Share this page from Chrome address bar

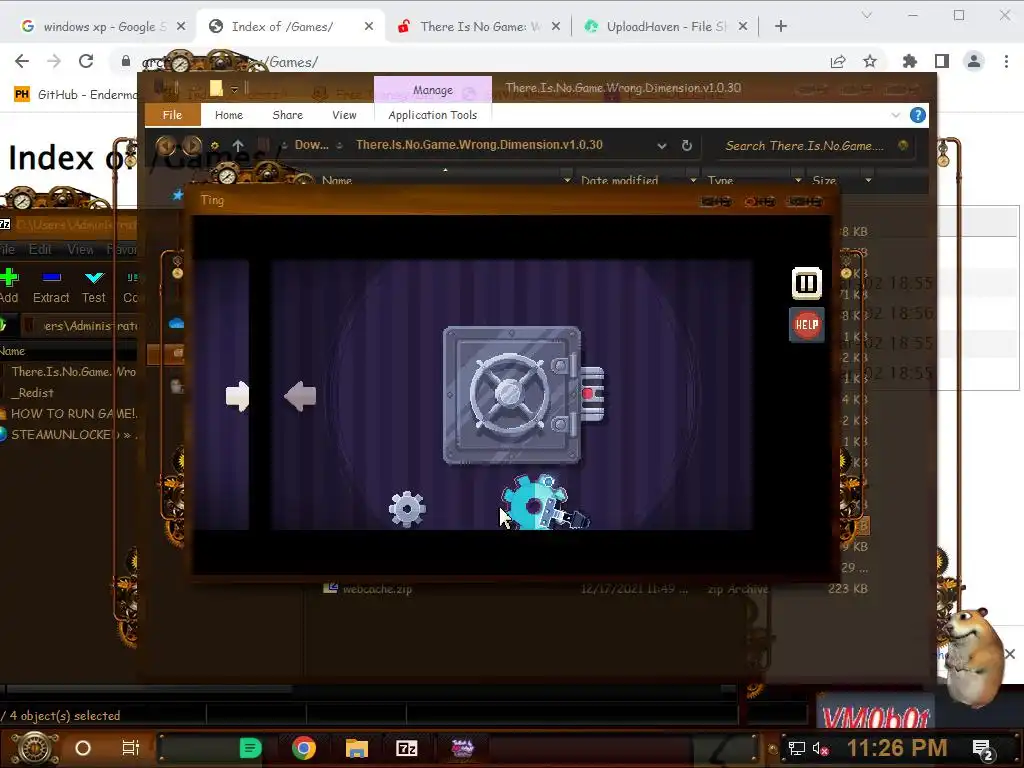[x=837, y=61]
